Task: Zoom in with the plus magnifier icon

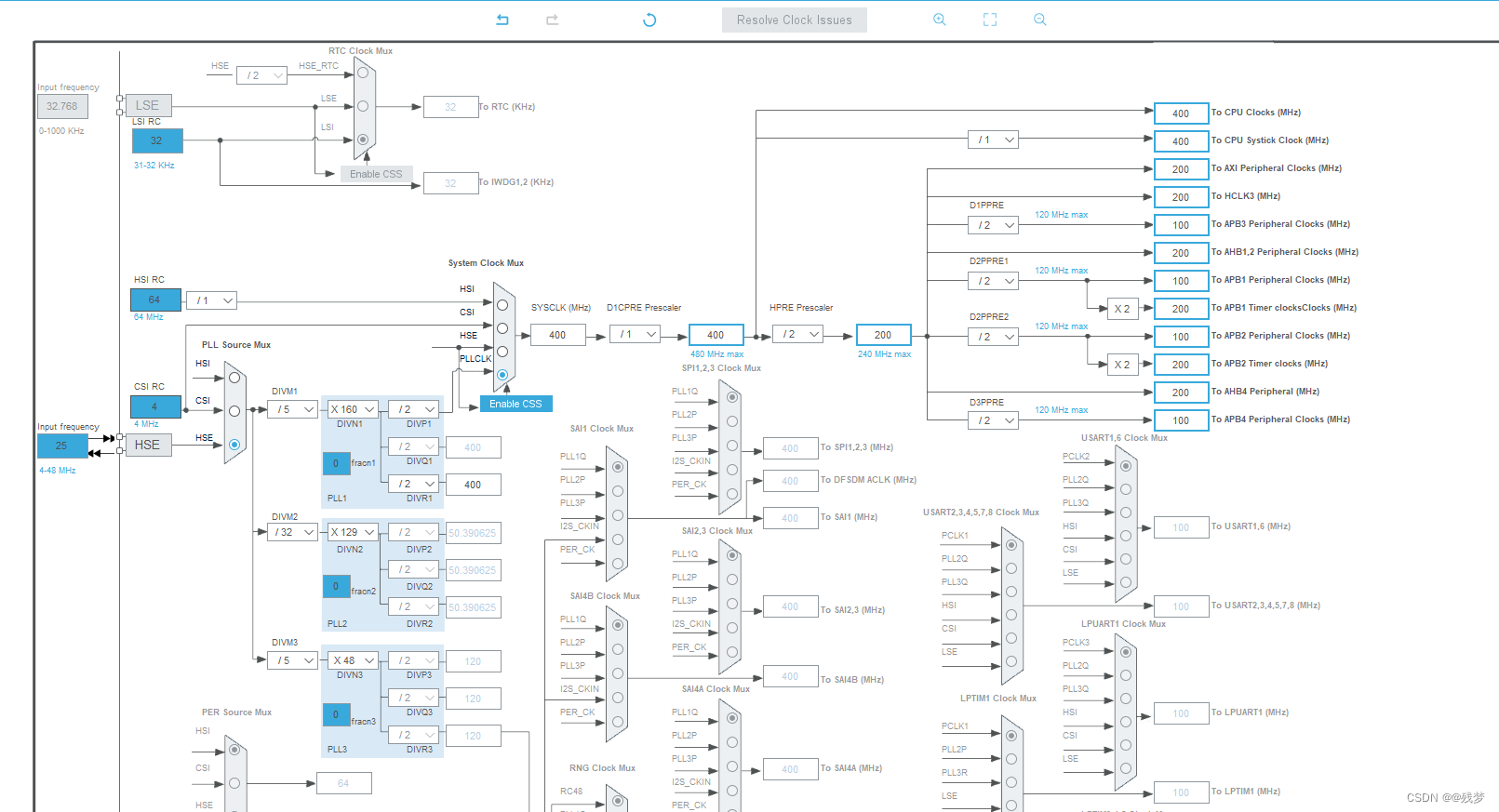Action: 940,20
